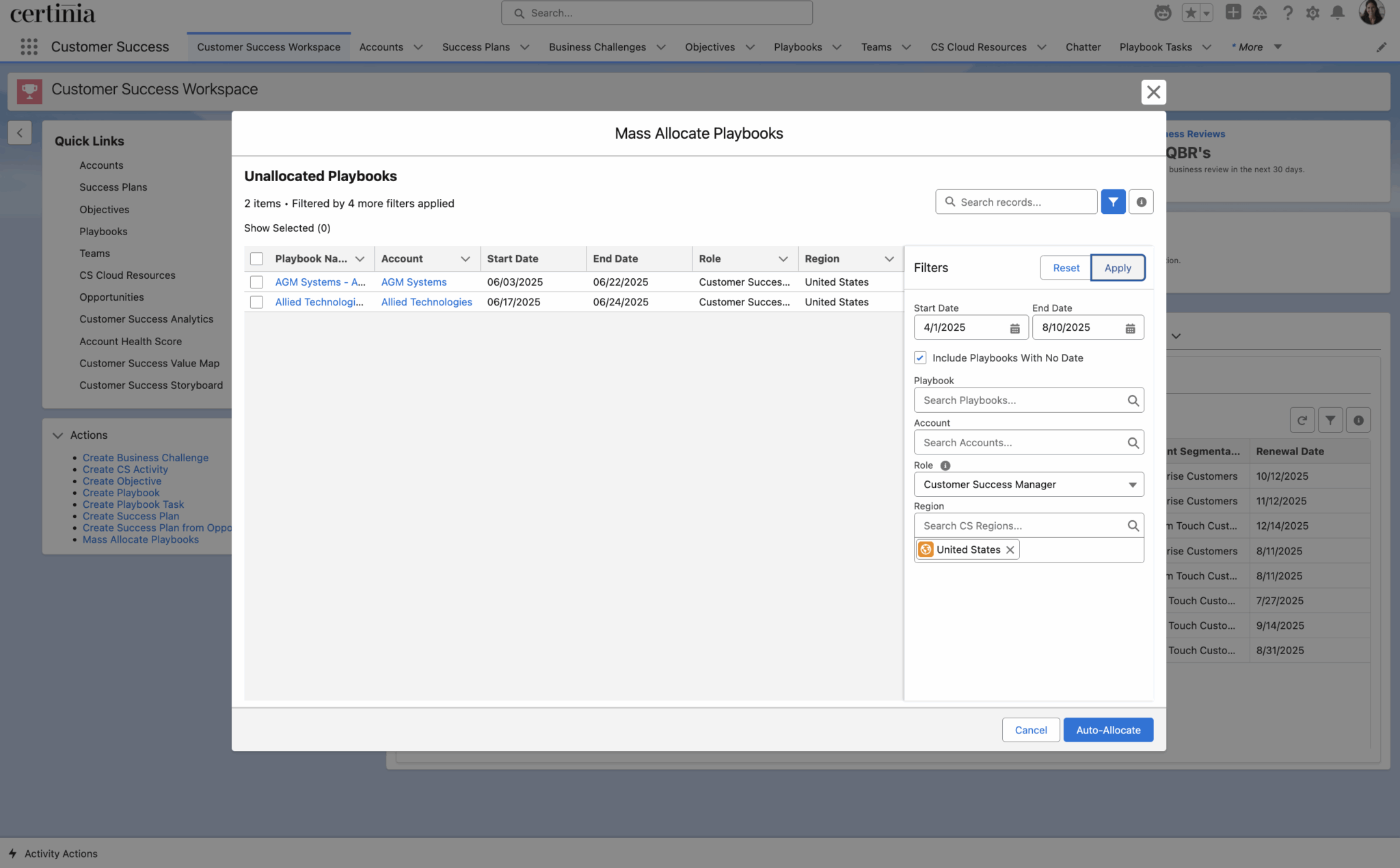Viewport: 1400px width, 868px height.
Task: Click the info icon next to Role filter
Action: [945, 465]
